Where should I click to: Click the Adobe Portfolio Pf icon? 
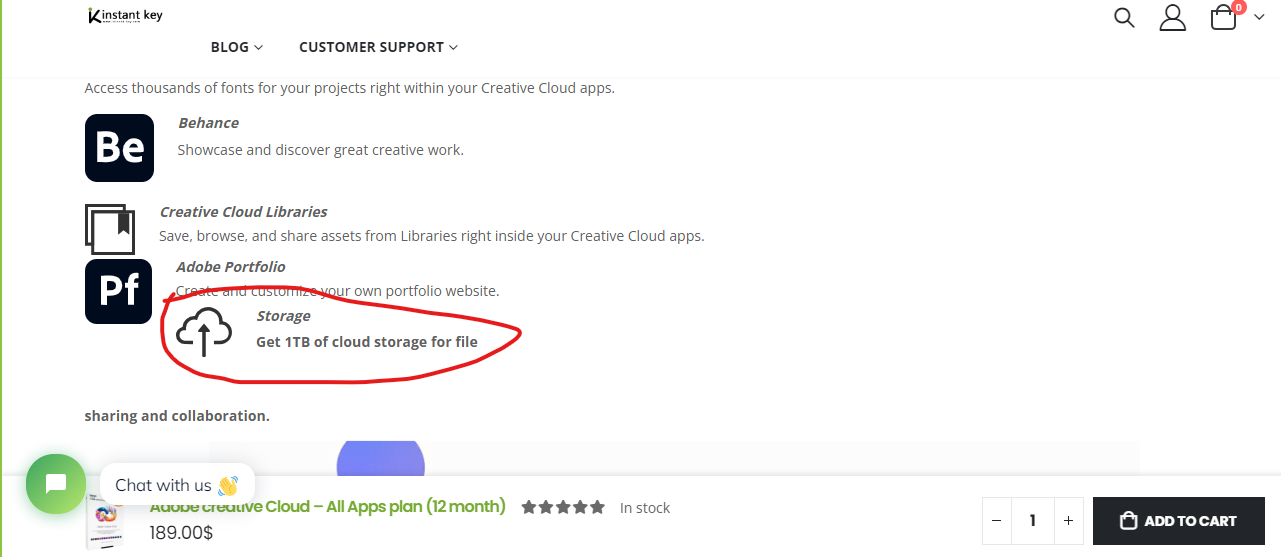(118, 291)
